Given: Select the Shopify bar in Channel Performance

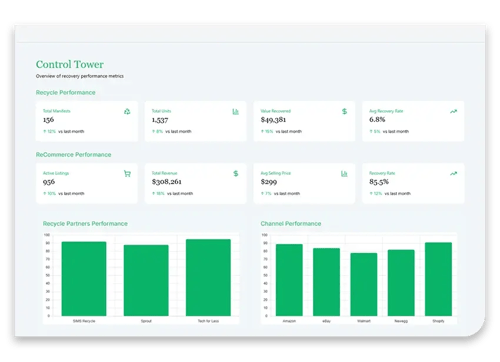Looking at the screenshot, I should click(x=438, y=279).
